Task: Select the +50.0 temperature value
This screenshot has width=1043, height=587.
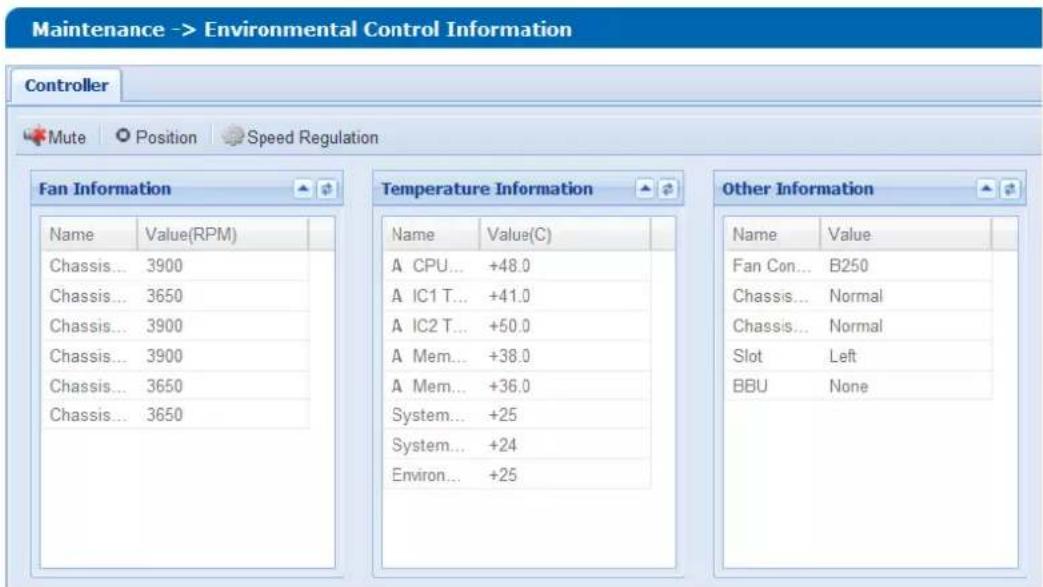Action: click(x=509, y=325)
